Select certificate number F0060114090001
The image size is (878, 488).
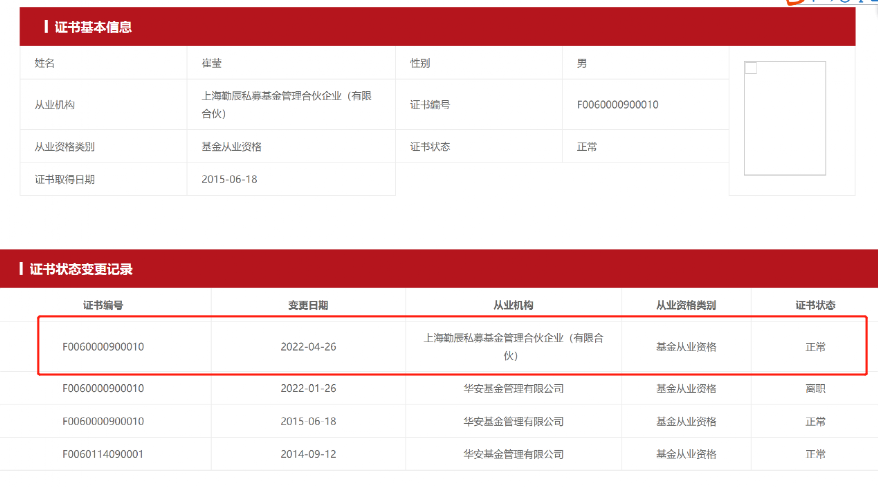coord(103,454)
